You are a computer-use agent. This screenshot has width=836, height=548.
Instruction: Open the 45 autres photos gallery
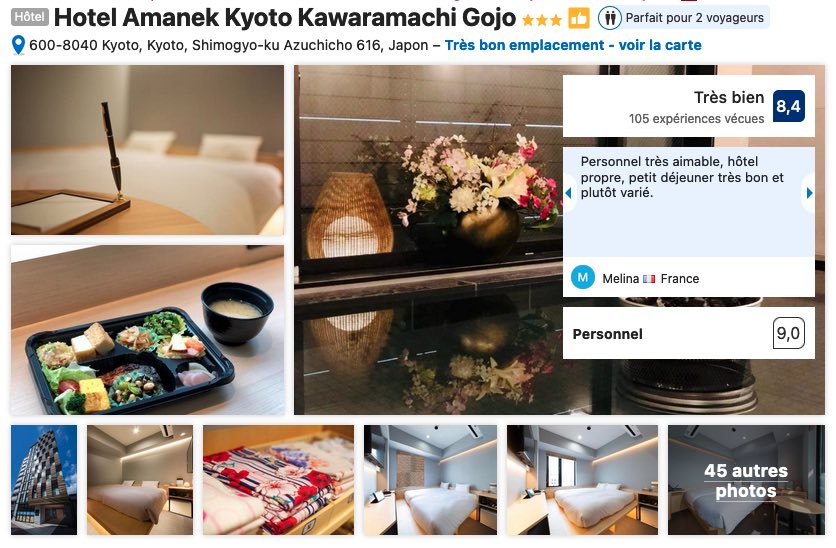pos(746,480)
